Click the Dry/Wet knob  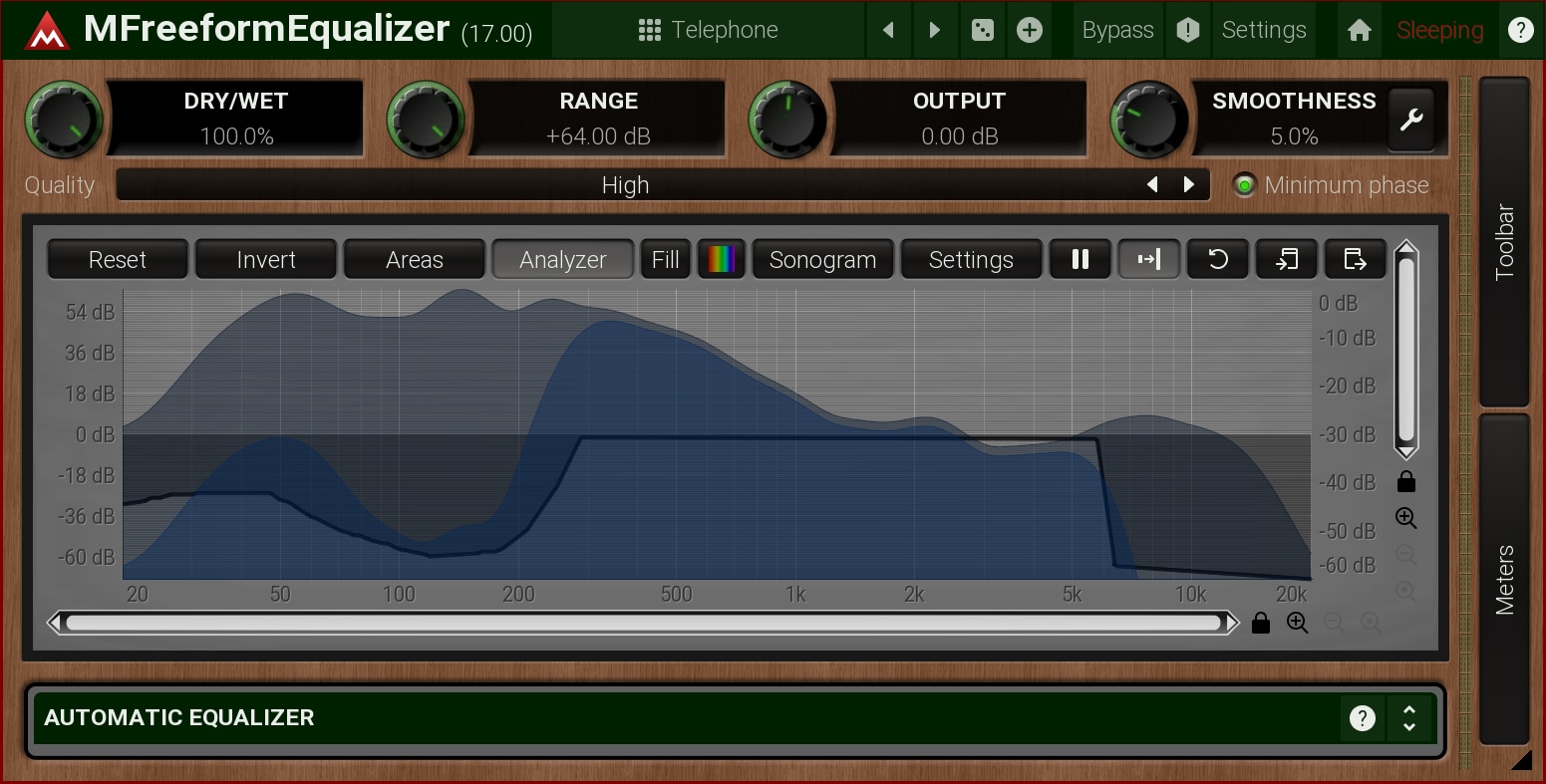click(64, 120)
